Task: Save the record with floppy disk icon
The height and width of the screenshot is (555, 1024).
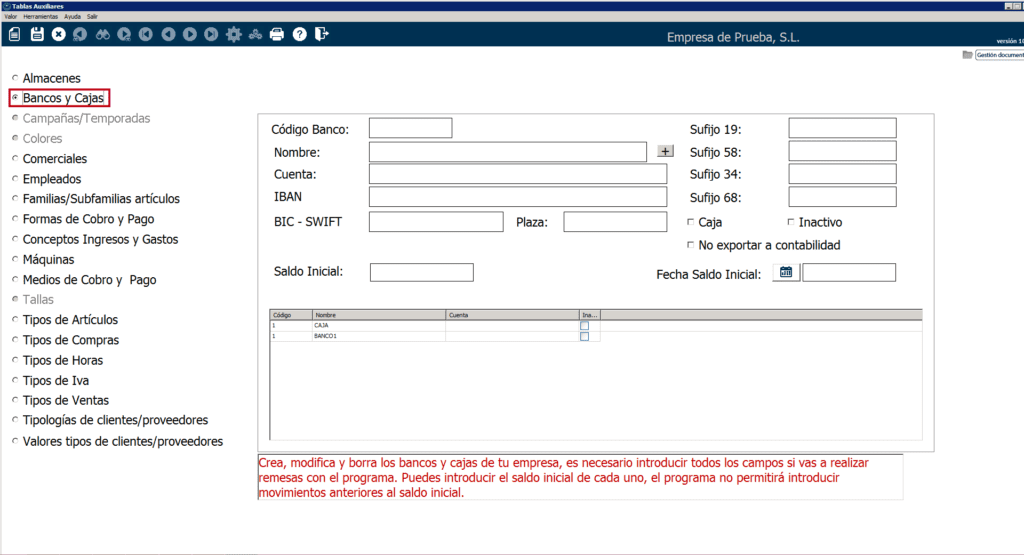Action: [x=37, y=35]
